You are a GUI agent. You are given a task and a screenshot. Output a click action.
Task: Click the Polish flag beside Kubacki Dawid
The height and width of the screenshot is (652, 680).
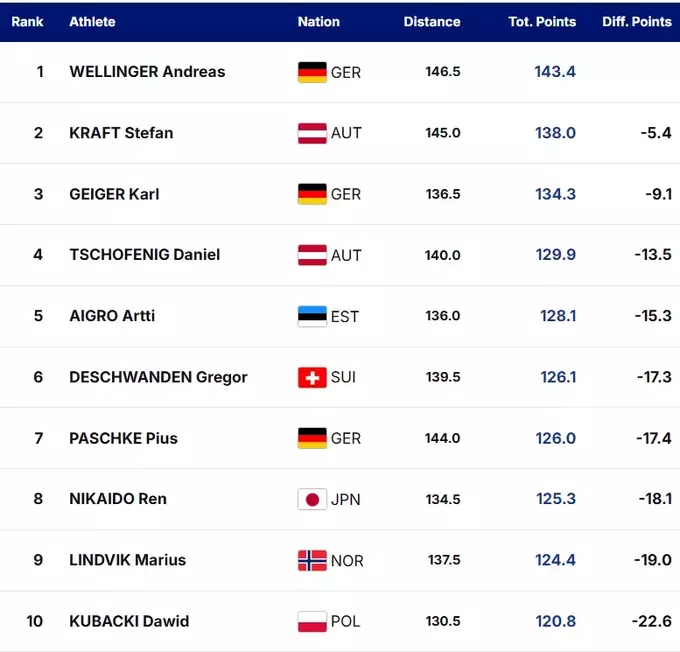coord(312,621)
